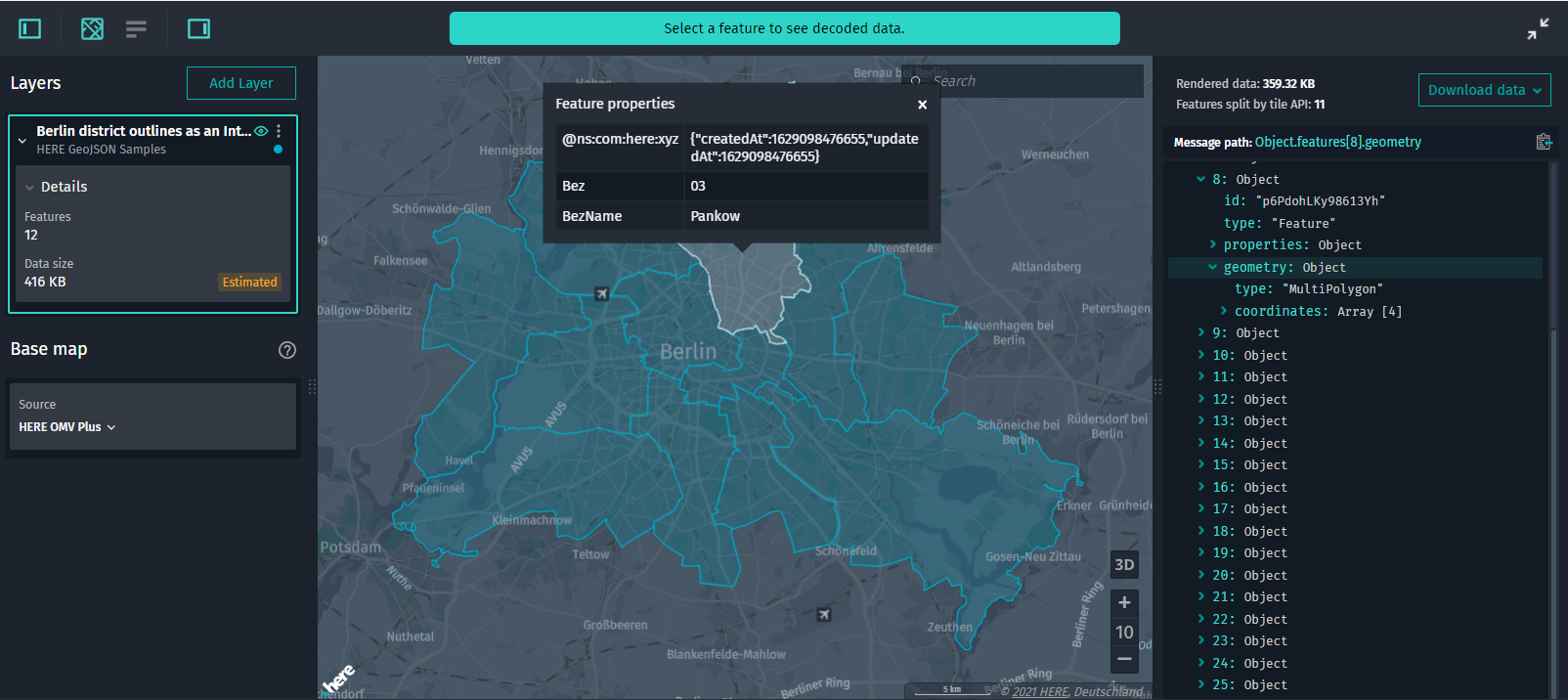Click the Object.features[8].geometry path link
The width and height of the screenshot is (1568, 700).
click(x=1338, y=142)
